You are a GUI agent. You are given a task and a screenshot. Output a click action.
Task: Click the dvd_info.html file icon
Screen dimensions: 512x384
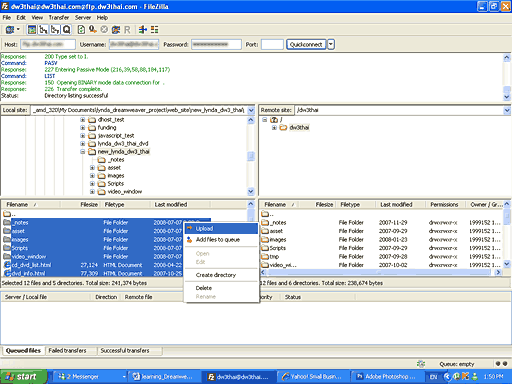[7, 273]
